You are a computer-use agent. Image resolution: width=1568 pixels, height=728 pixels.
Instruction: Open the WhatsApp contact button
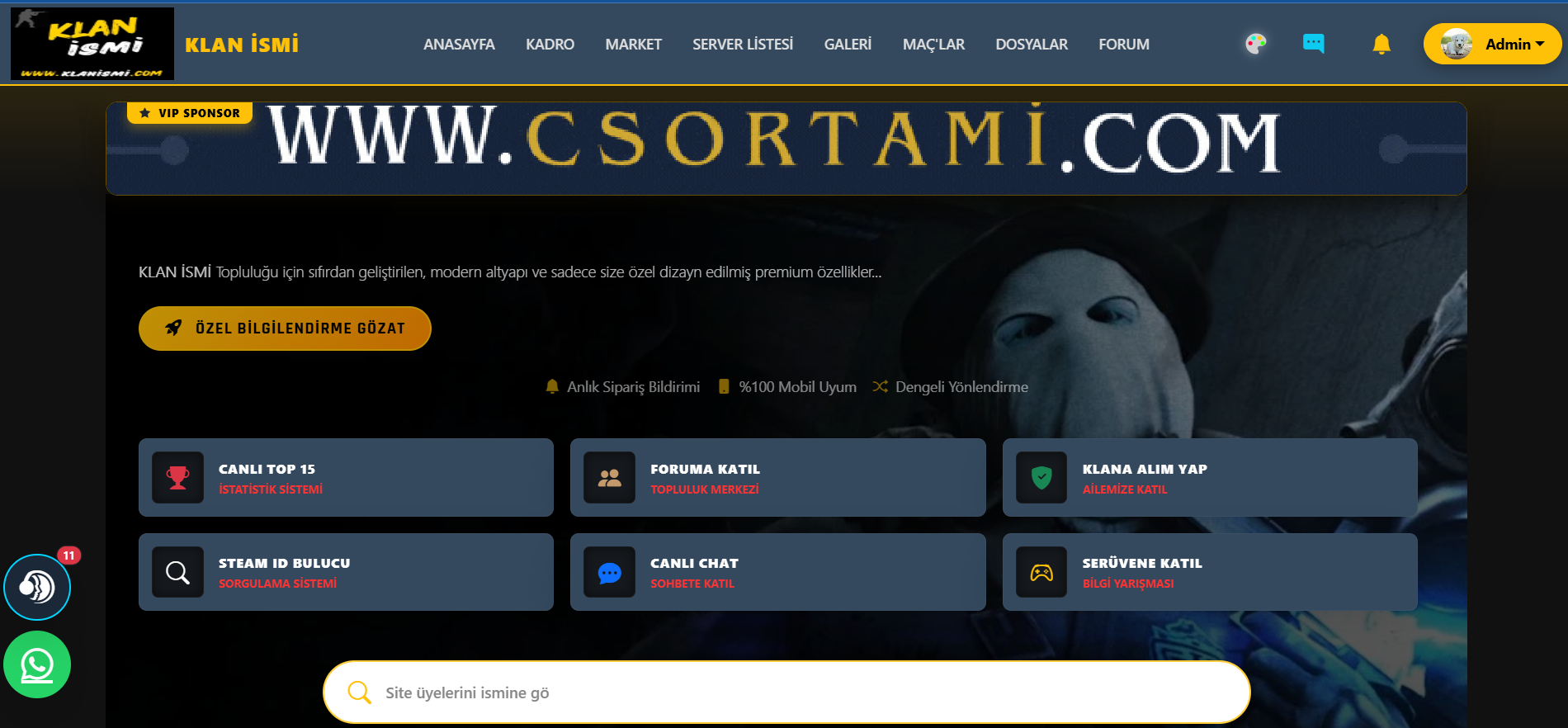[x=37, y=664]
